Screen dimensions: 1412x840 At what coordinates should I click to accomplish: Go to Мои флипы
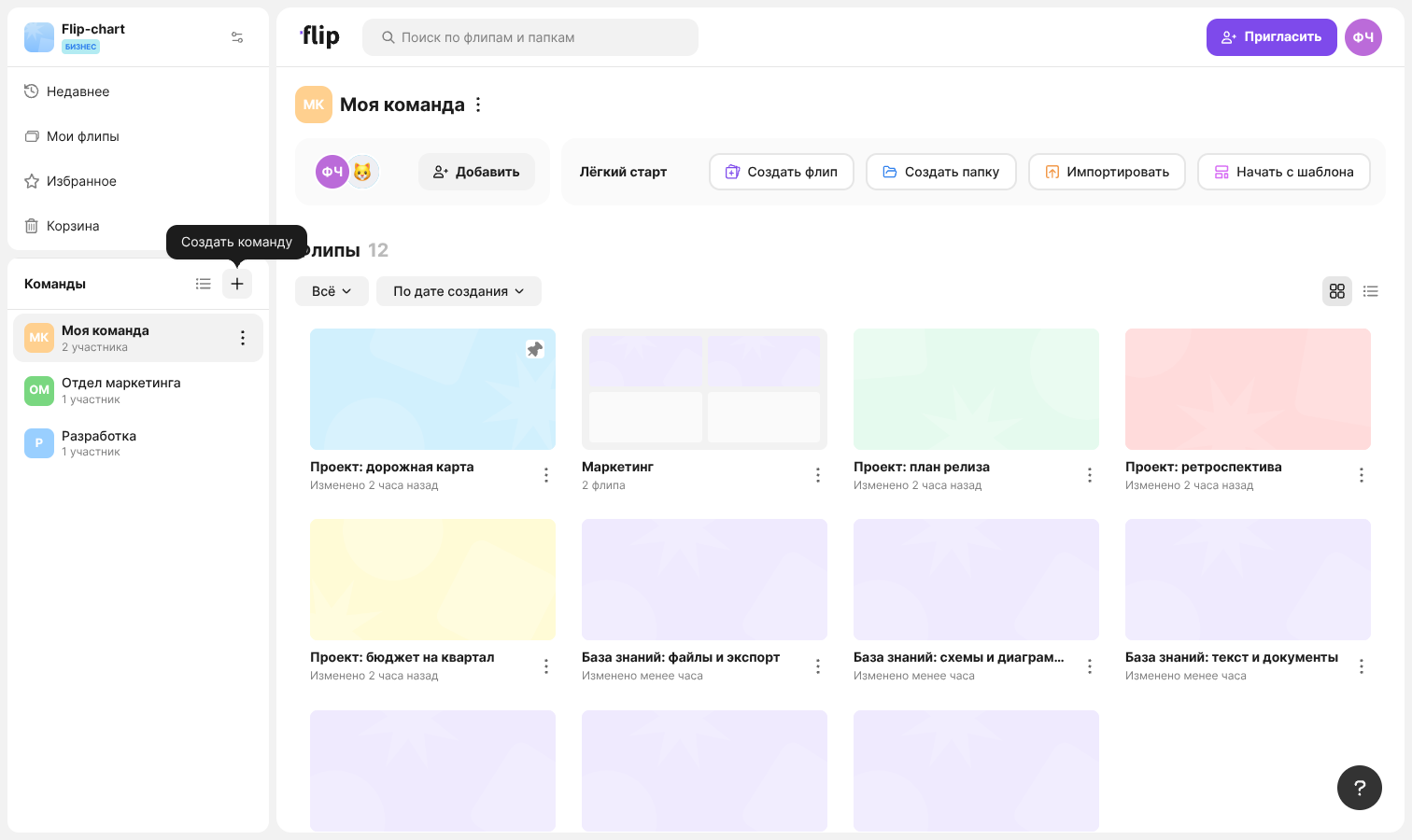(x=138, y=136)
